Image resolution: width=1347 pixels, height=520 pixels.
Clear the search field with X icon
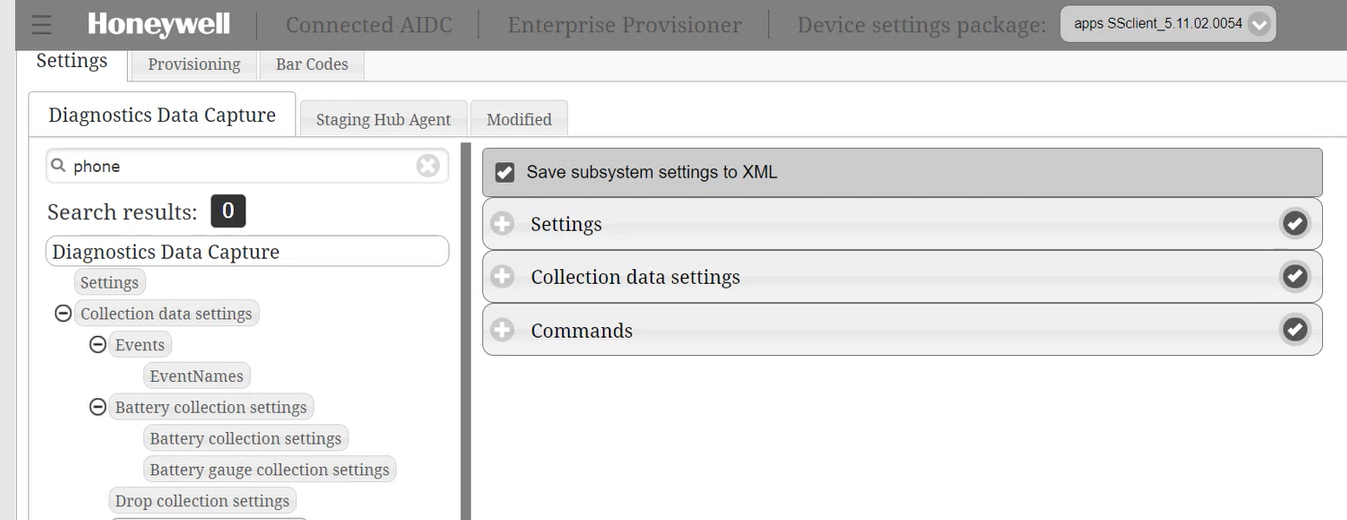point(428,166)
